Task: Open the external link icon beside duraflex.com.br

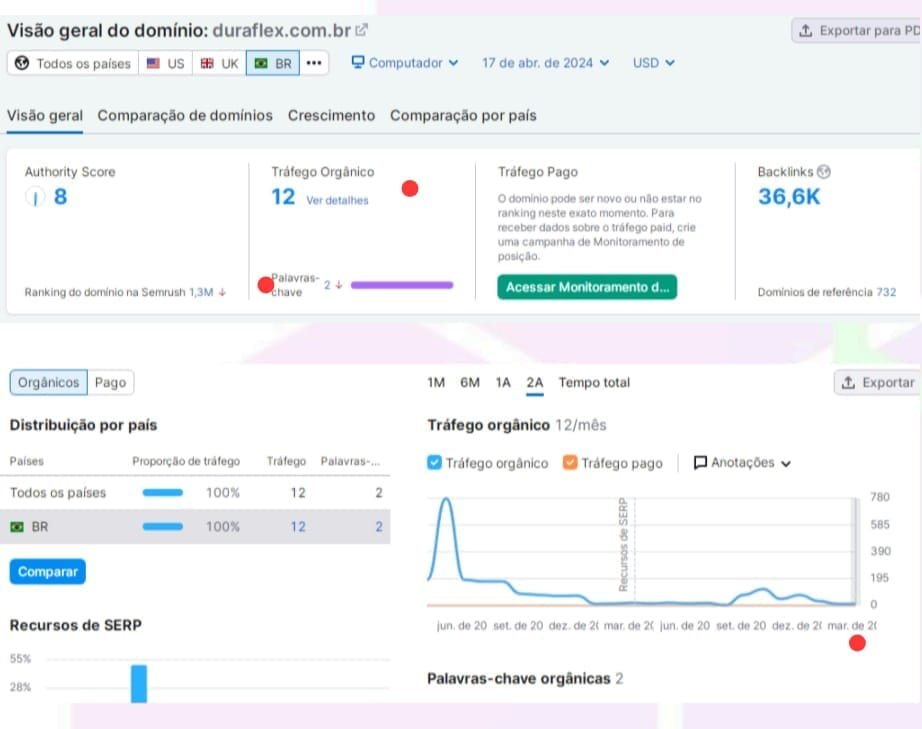Action: [x=362, y=30]
